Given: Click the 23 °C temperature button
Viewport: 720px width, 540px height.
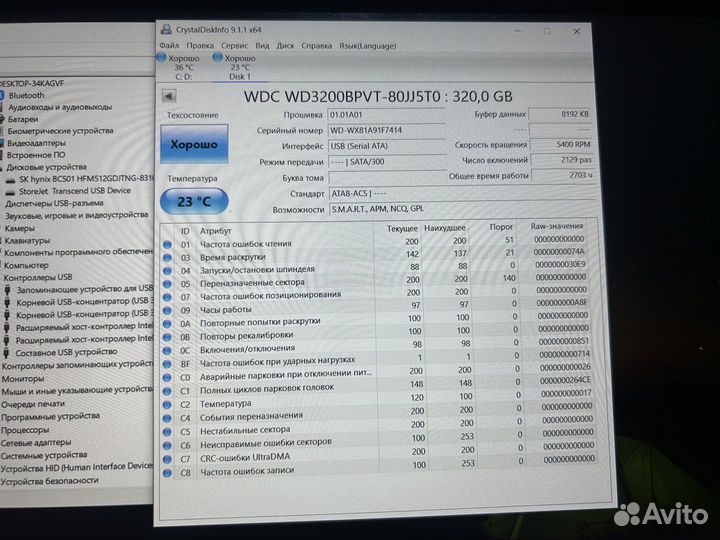Looking at the screenshot, I should [194, 202].
